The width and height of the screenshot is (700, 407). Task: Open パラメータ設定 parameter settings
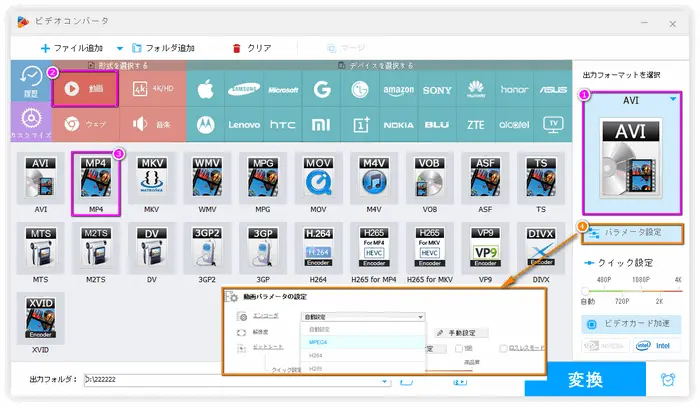pyautogui.click(x=631, y=232)
